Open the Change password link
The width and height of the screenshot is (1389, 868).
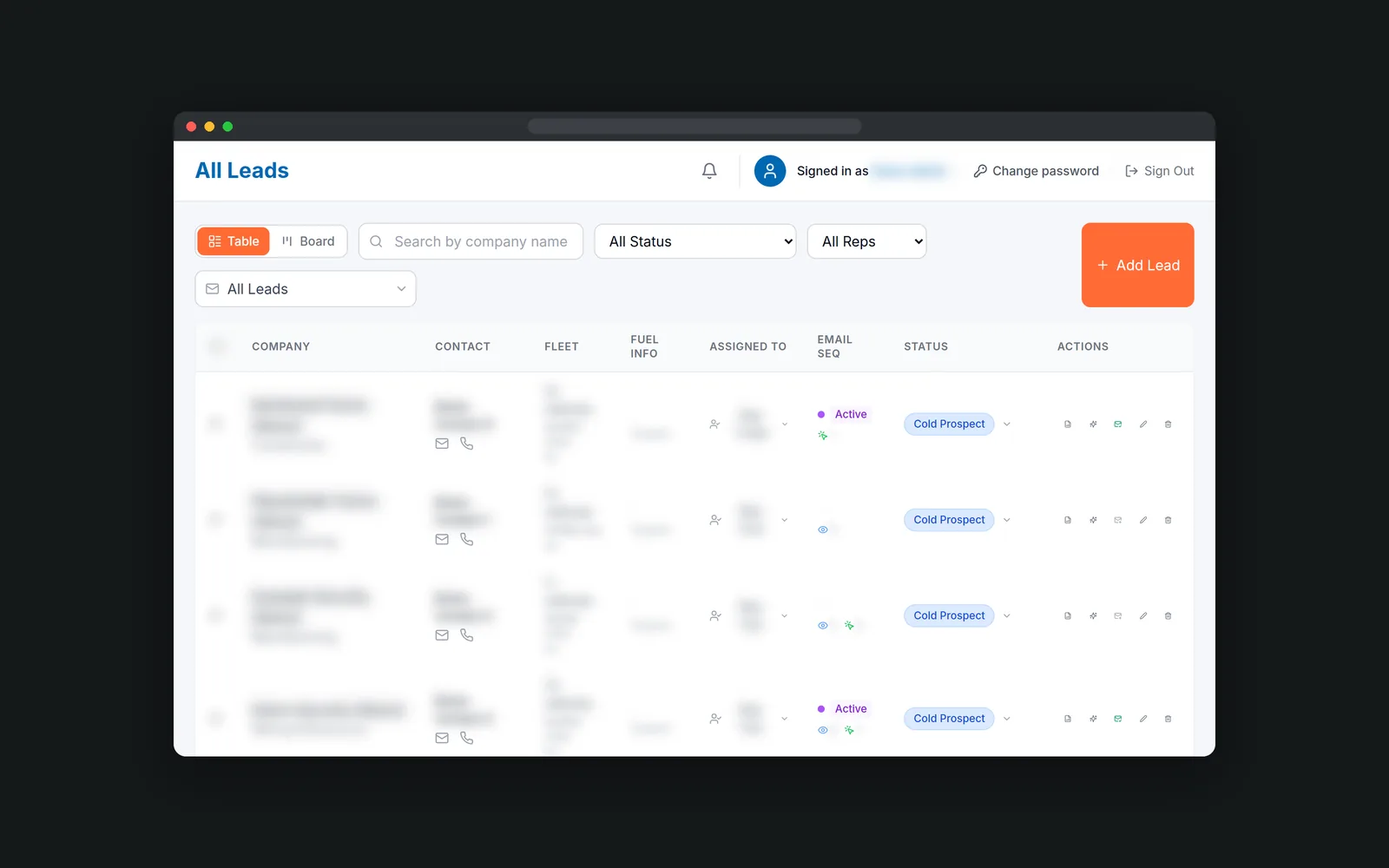(1036, 171)
